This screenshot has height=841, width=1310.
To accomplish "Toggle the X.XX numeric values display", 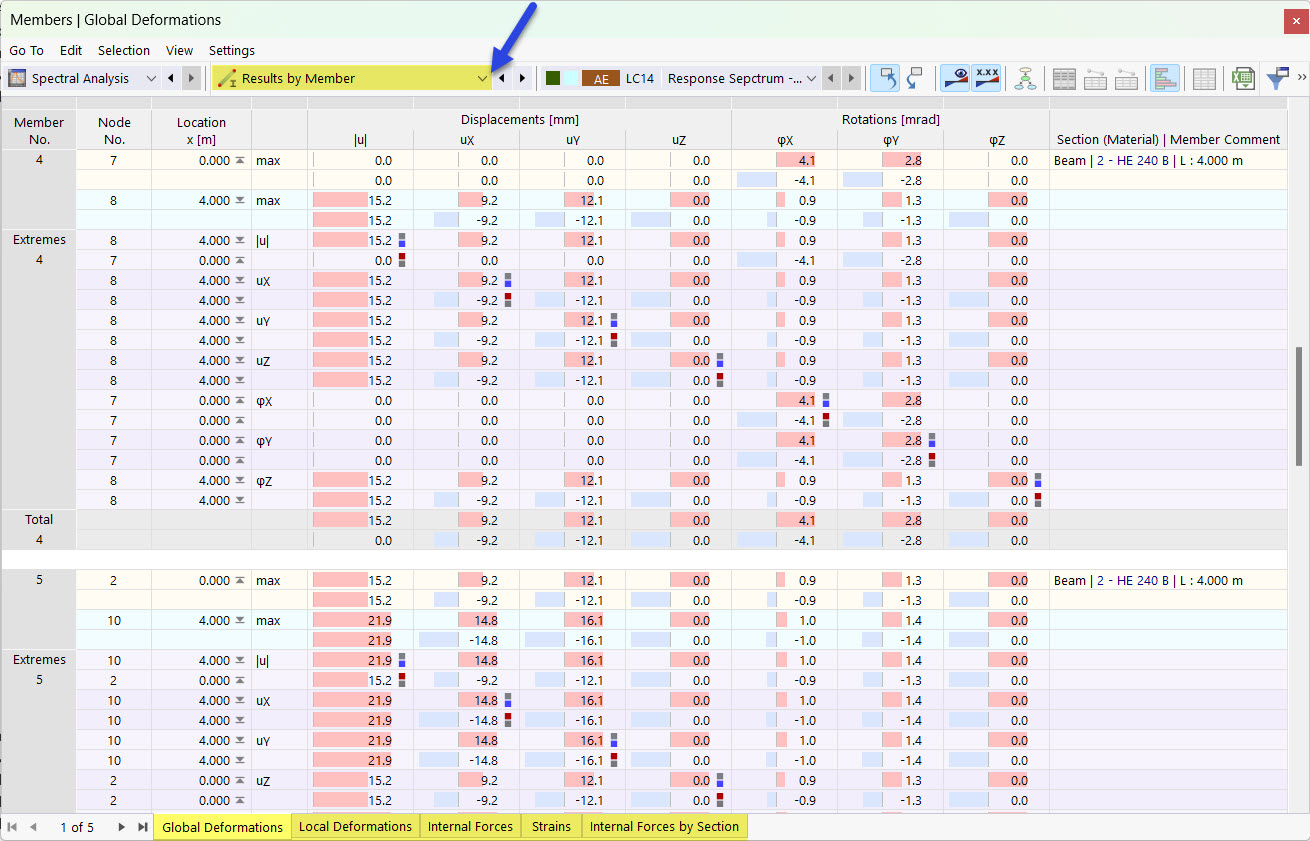I will pos(988,77).
